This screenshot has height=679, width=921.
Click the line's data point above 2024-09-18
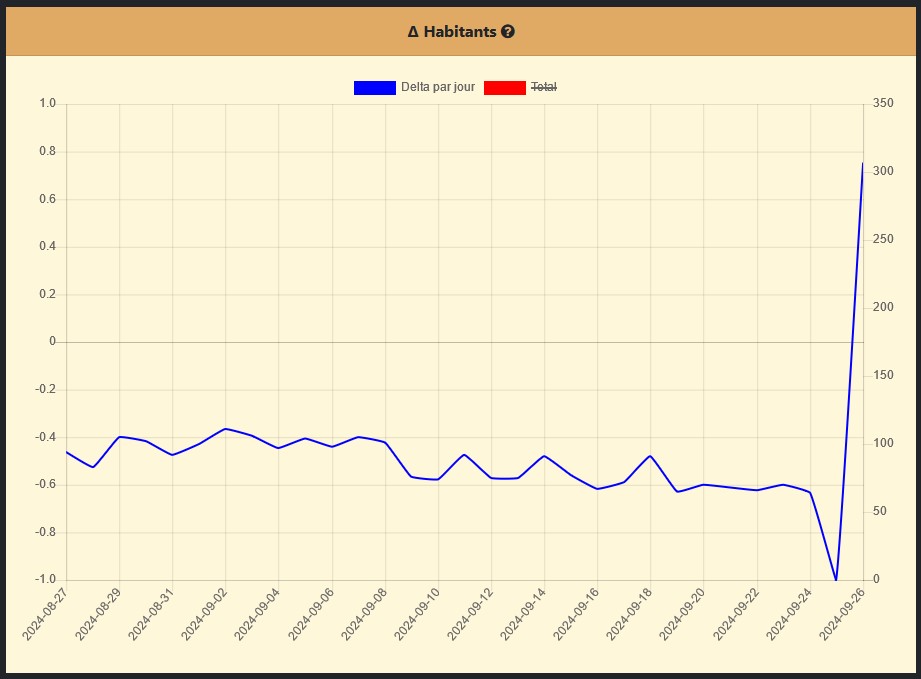[x=650, y=456]
